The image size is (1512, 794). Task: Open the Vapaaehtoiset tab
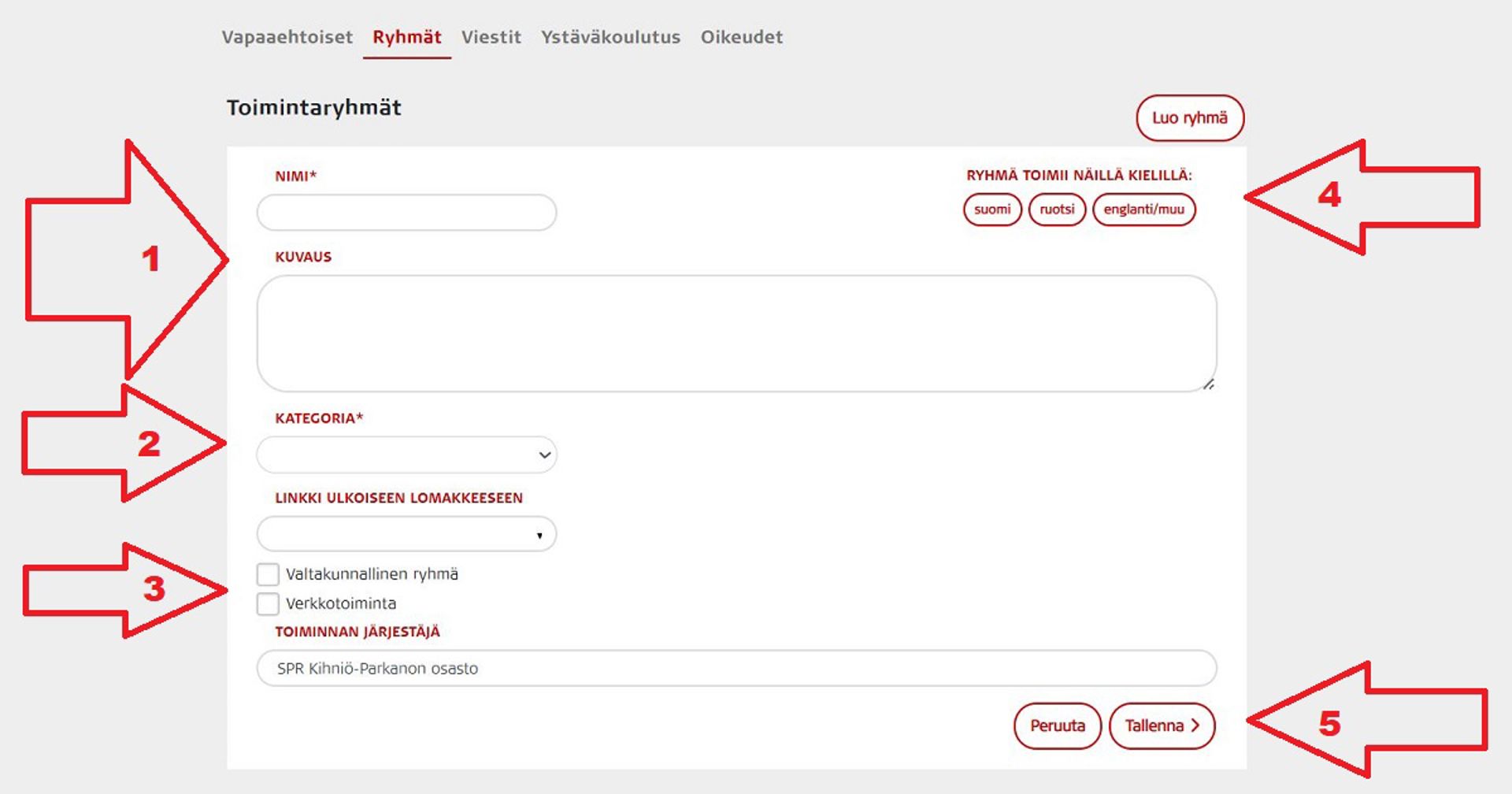click(x=287, y=37)
